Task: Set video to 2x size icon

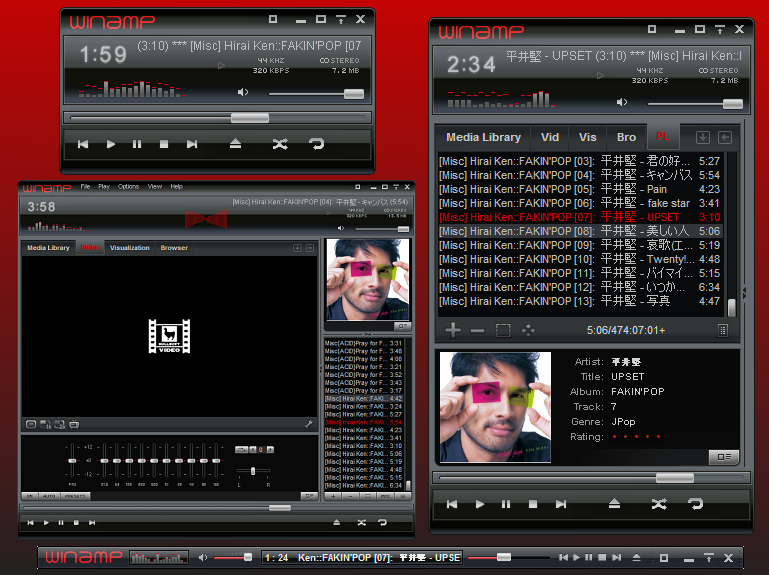Action: click(60, 424)
